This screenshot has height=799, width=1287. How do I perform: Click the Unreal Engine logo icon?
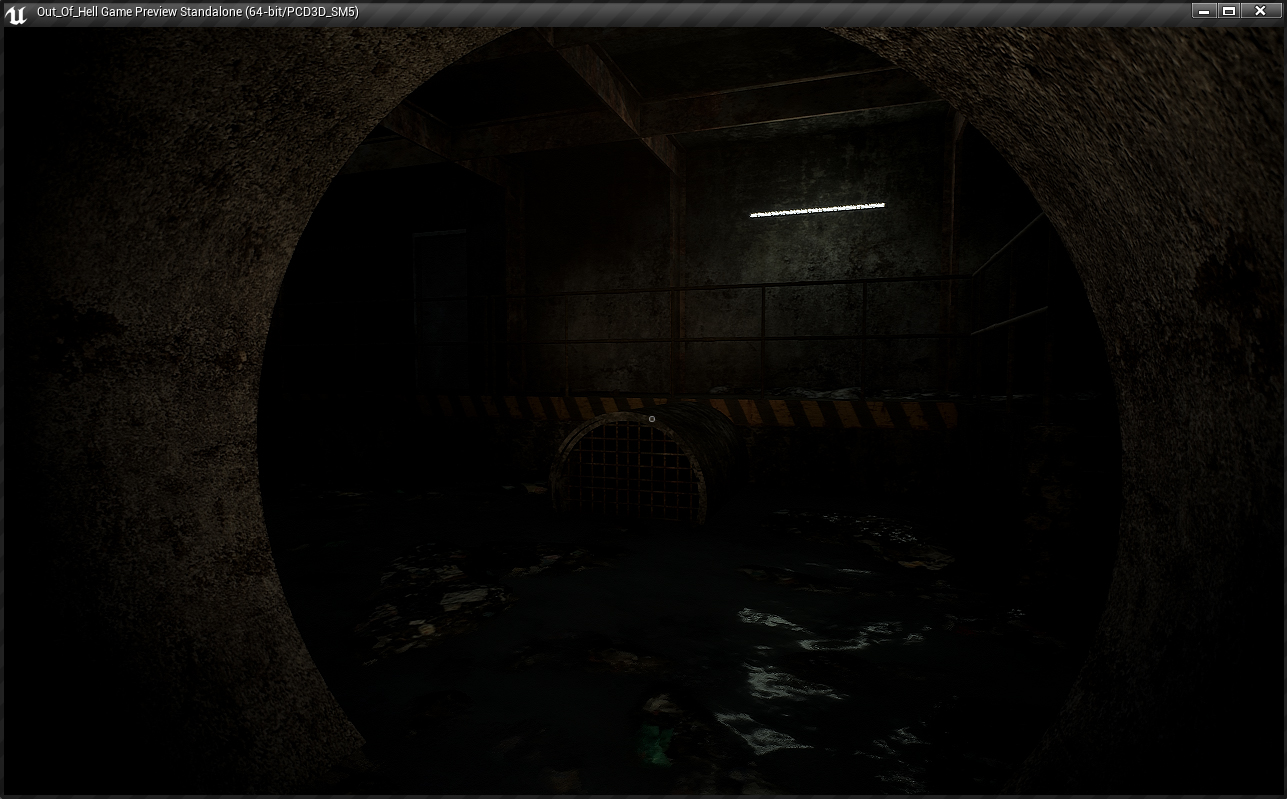[x=16, y=14]
